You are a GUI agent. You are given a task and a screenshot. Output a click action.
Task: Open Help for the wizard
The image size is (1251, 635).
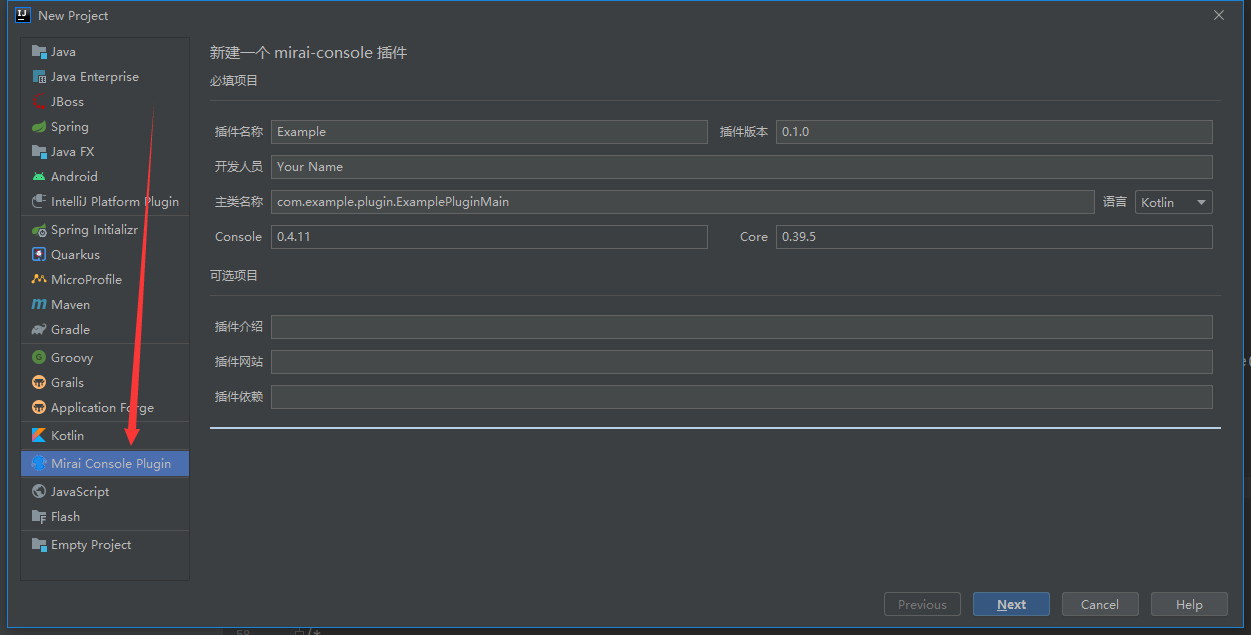coord(1189,604)
